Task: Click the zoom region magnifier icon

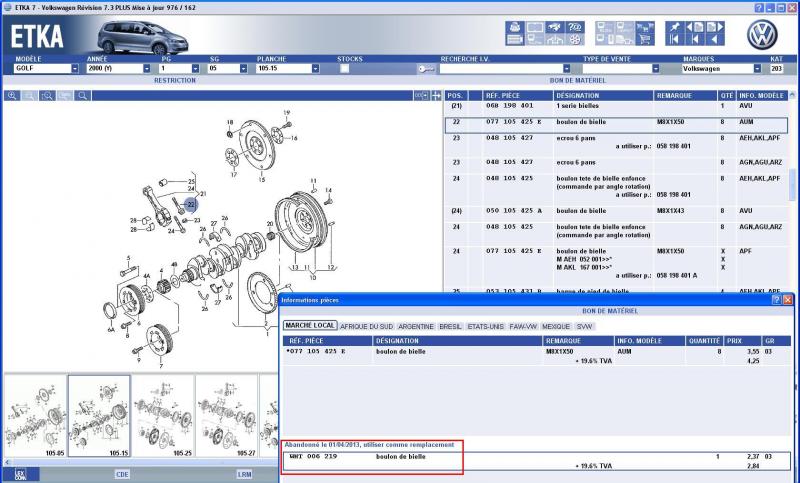Action: click(x=47, y=95)
